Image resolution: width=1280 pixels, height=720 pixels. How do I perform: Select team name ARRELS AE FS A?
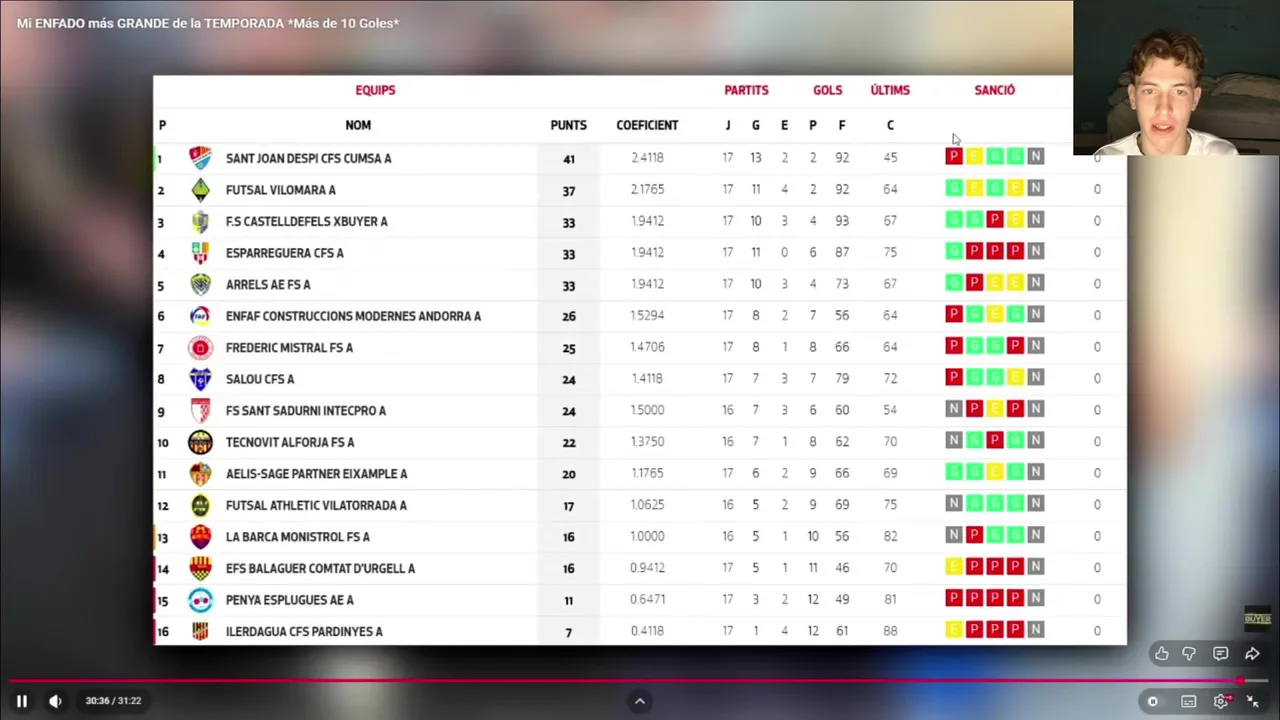268,284
